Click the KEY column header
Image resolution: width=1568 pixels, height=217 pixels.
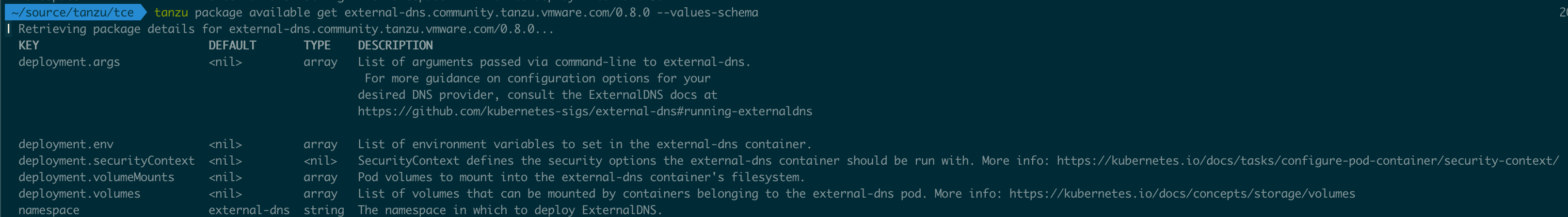[x=29, y=45]
